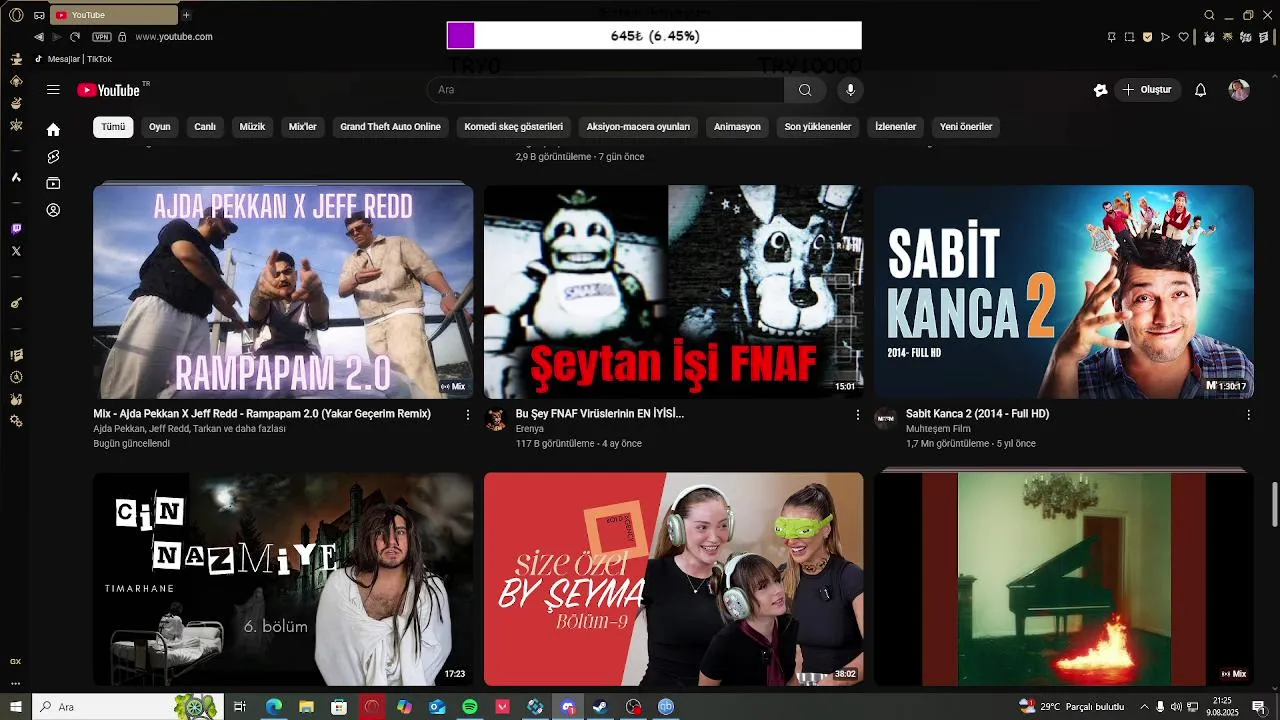Submit search with the magnifier button
The width and height of the screenshot is (1280, 720).
(x=805, y=90)
